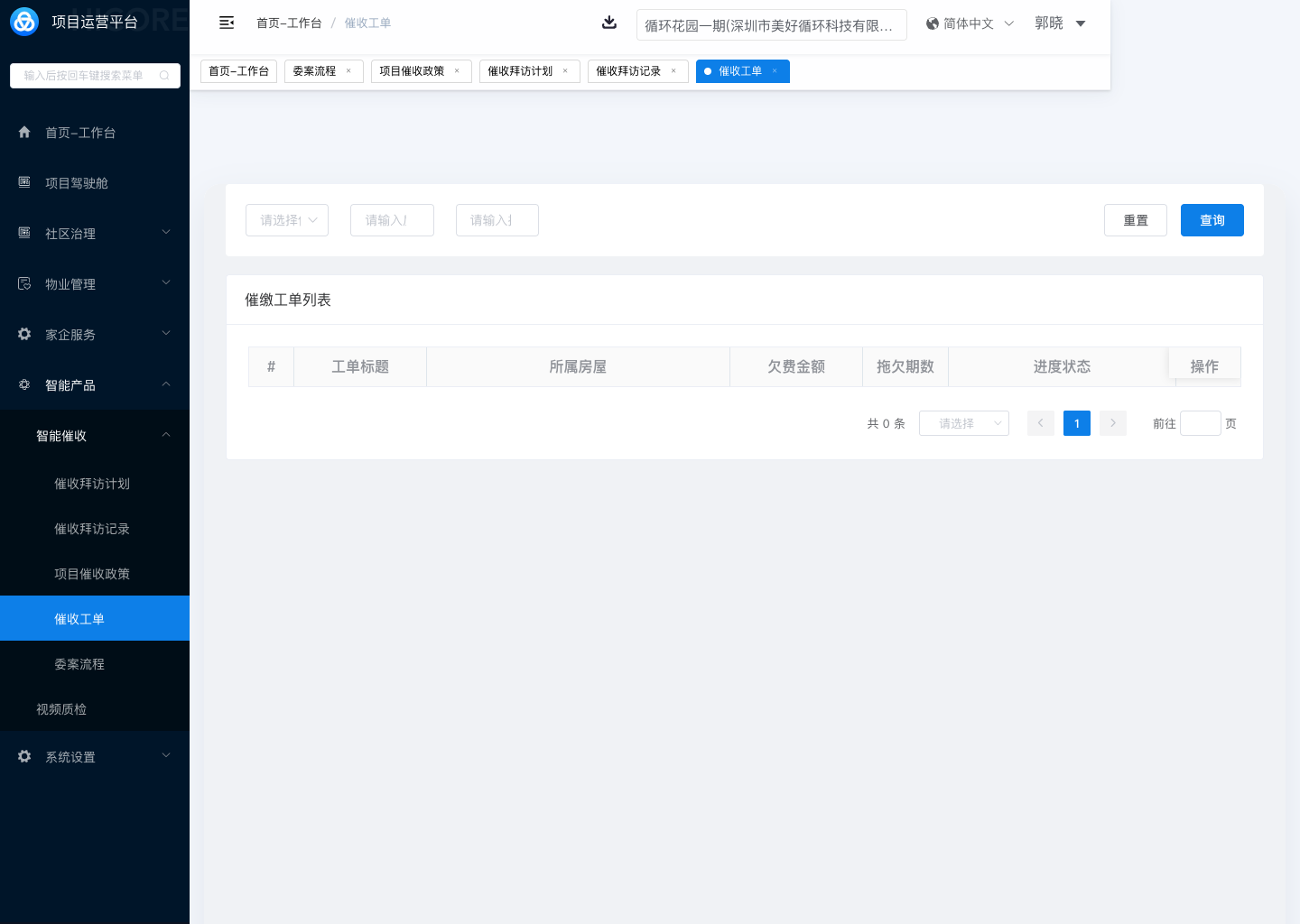Switch to the 催收拜访计划 tab
This screenshot has width=1300, height=924.
pyautogui.click(x=520, y=71)
